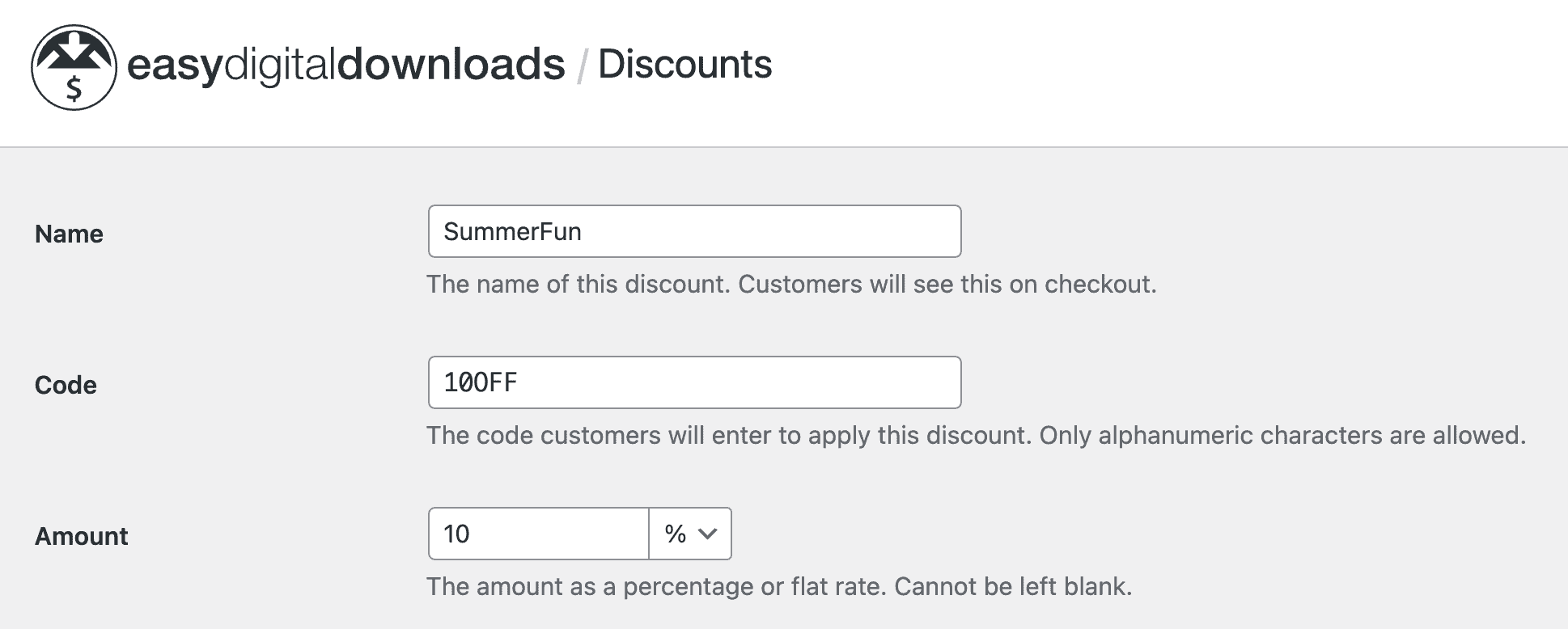The width and height of the screenshot is (1568, 629).
Task: Click the easydigitaldownloads wordmark
Action: (x=345, y=65)
